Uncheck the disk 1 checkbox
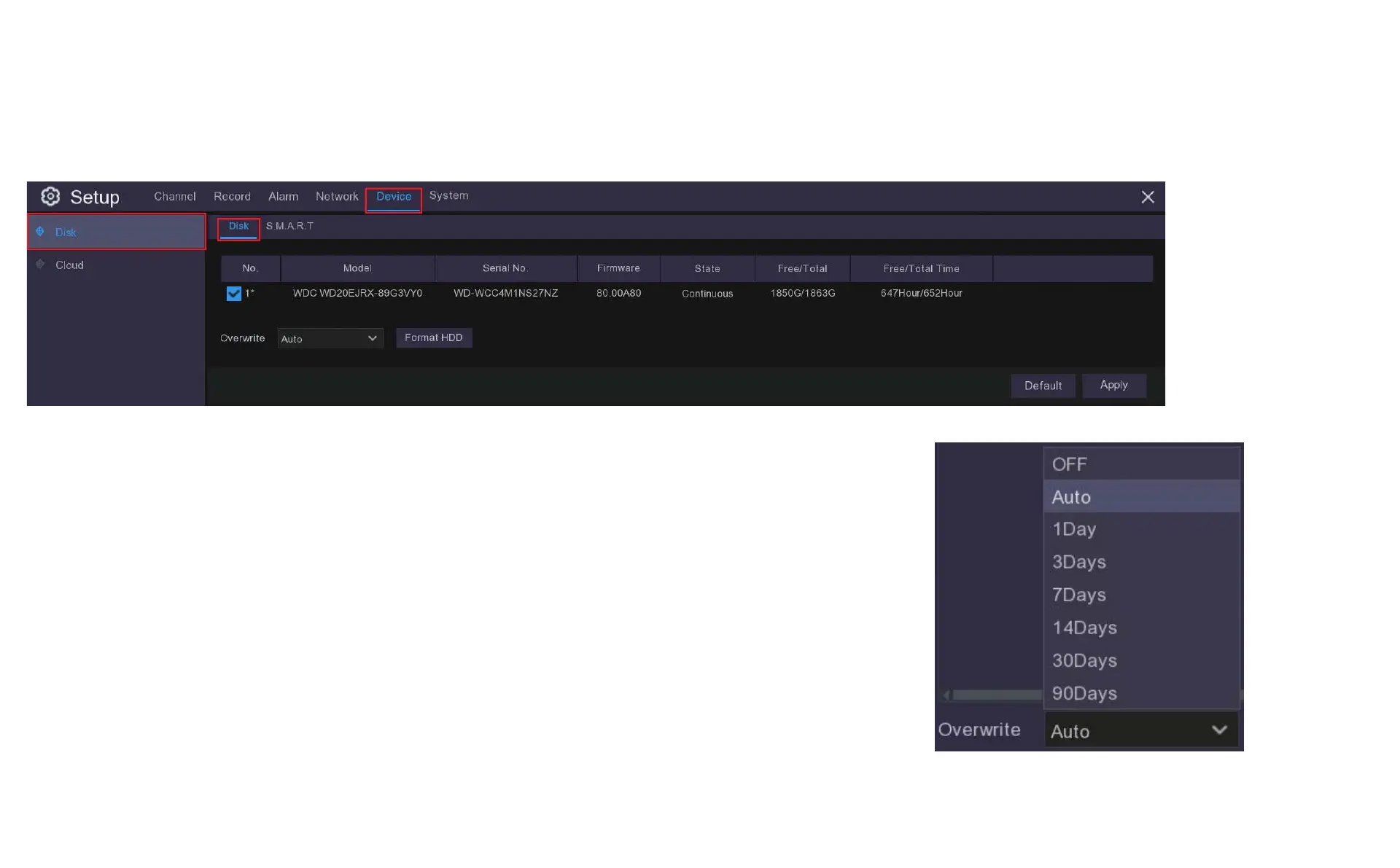The width and height of the screenshot is (1400, 868). [233, 294]
